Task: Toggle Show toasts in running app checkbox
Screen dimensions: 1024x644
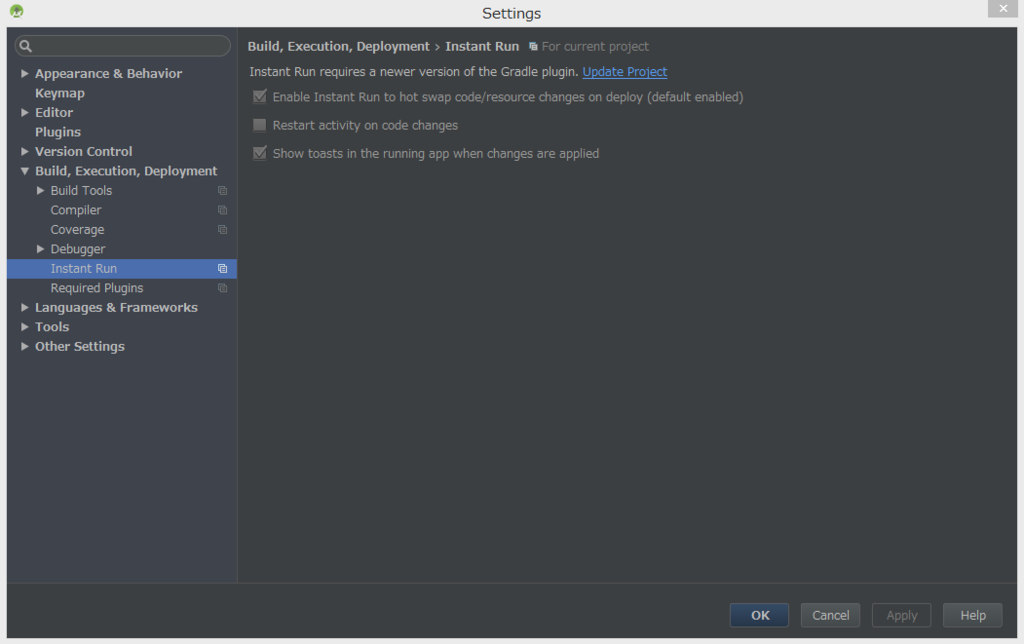Action: point(259,153)
